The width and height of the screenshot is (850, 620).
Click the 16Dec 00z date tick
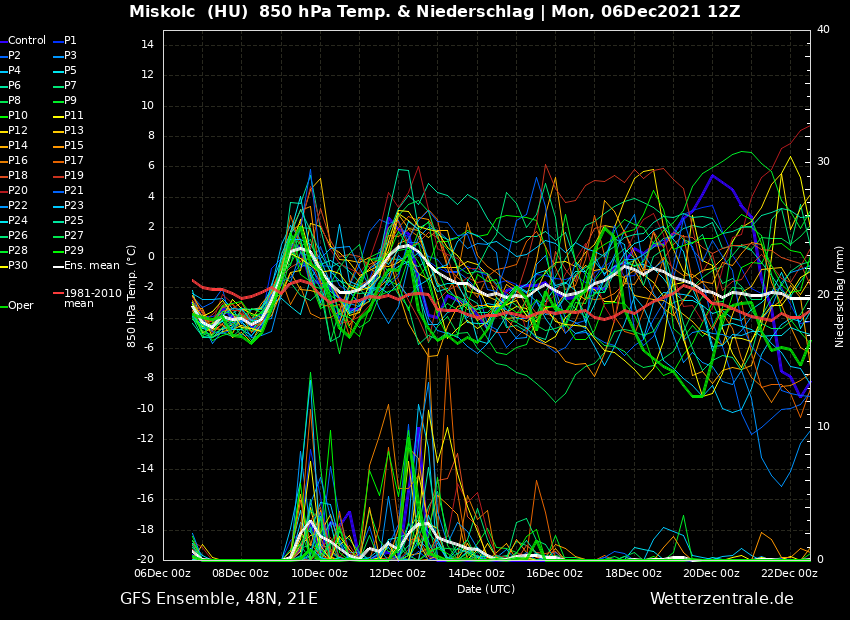pyautogui.click(x=554, y=574)
